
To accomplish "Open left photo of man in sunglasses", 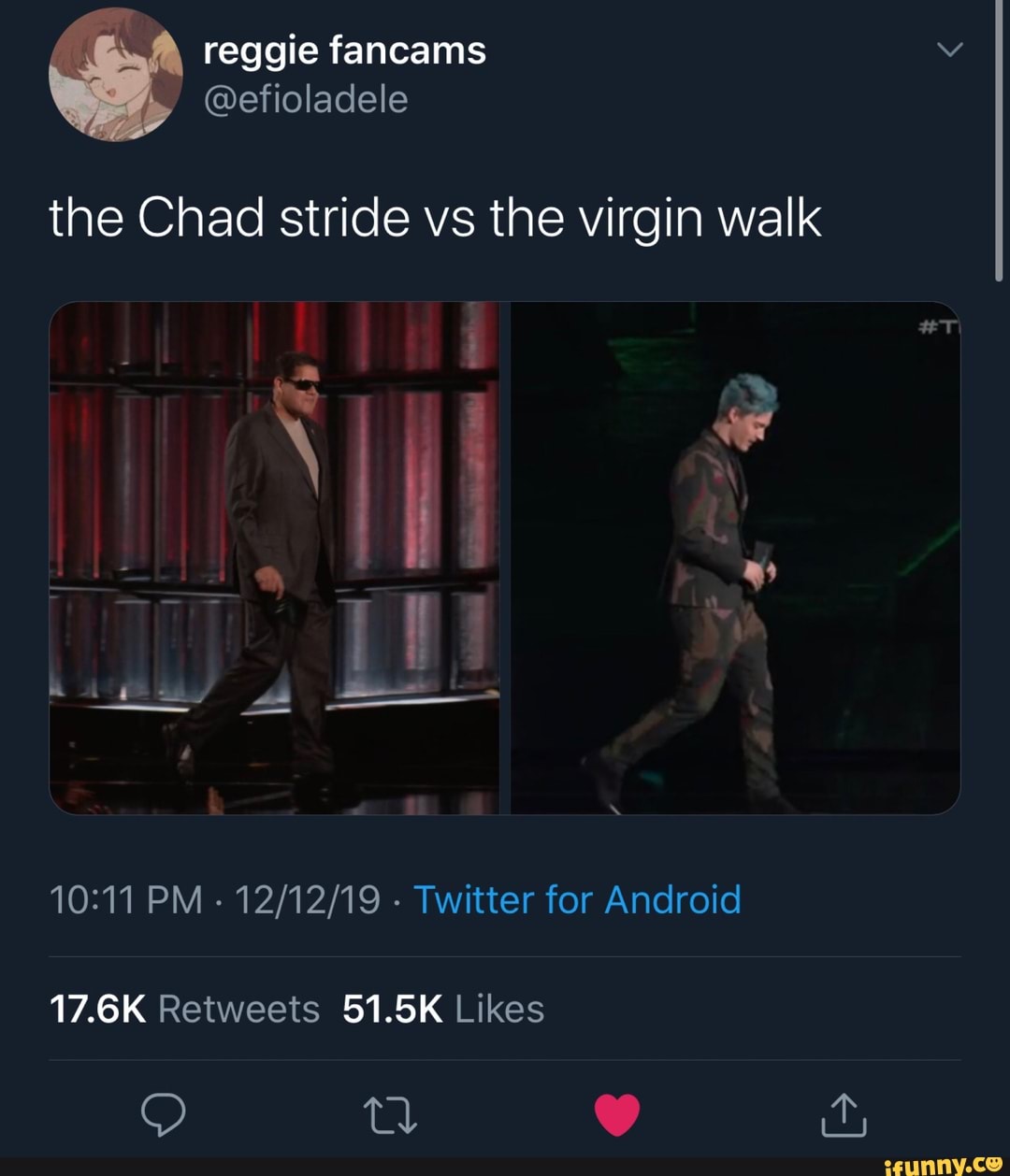I will 274,558.
